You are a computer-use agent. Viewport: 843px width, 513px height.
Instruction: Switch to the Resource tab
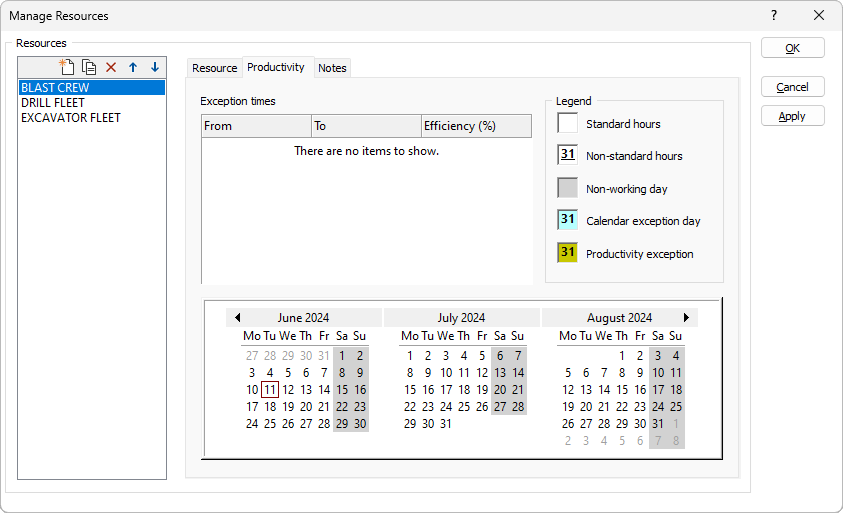click(x=215, y=68)
